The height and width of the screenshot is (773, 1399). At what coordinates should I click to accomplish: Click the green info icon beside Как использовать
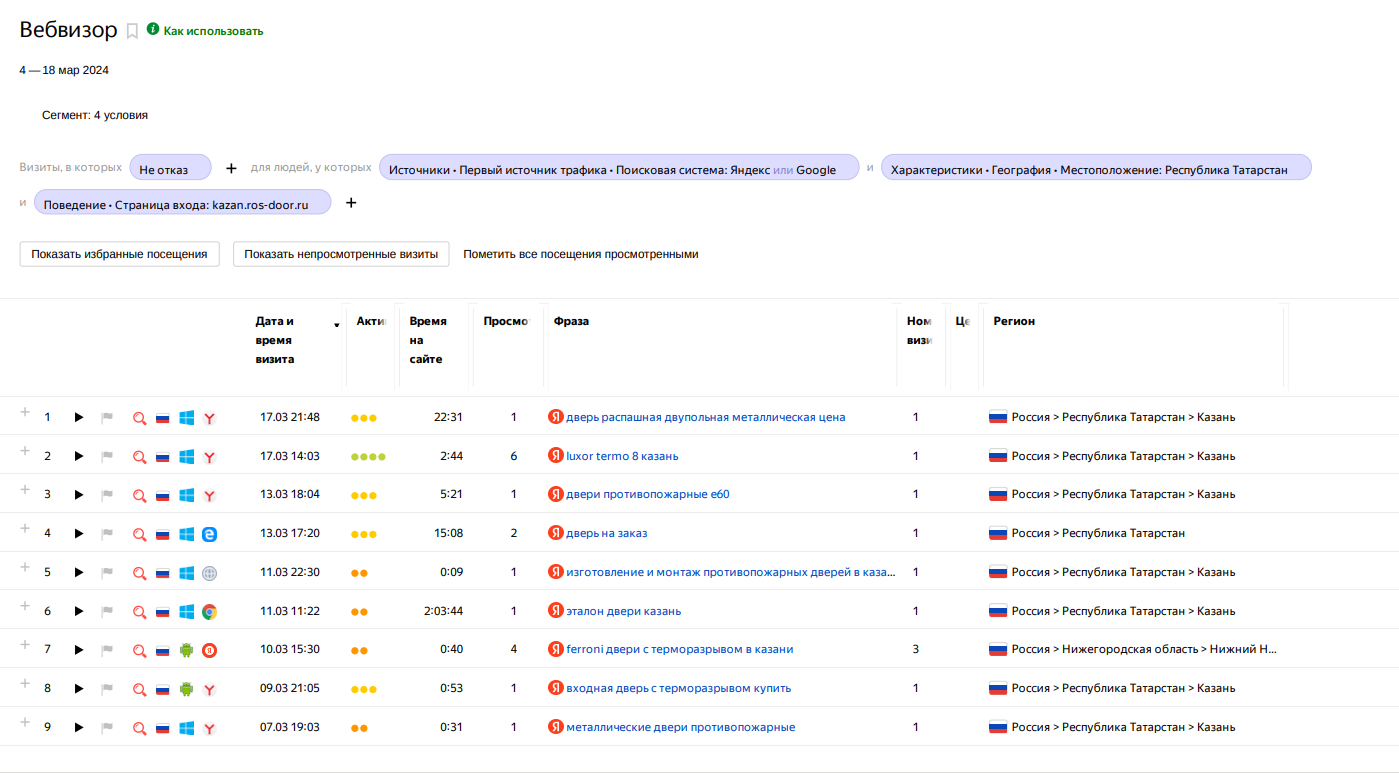point(153,30)
